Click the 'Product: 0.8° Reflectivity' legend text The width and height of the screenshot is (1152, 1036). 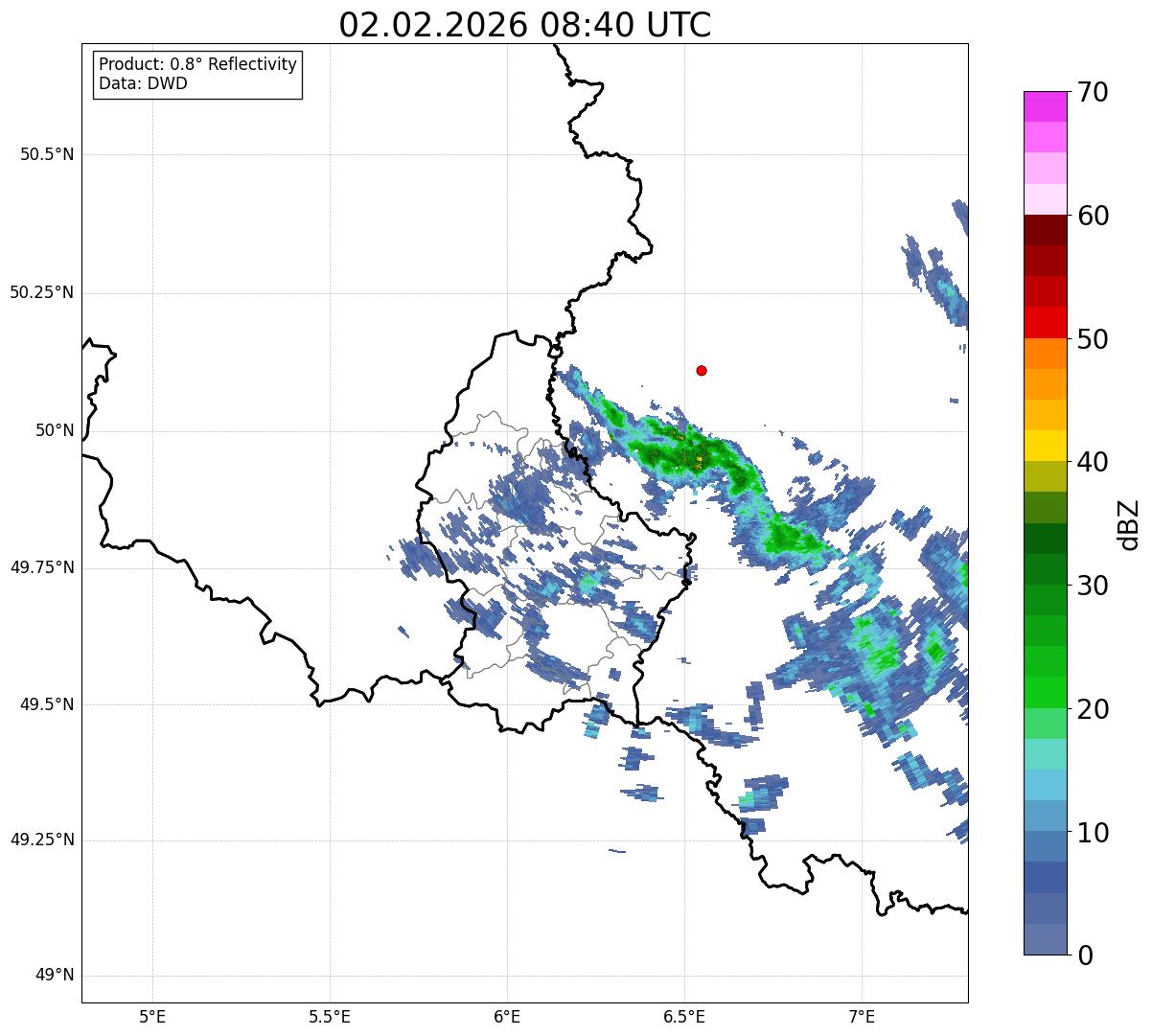click(198, 64)
